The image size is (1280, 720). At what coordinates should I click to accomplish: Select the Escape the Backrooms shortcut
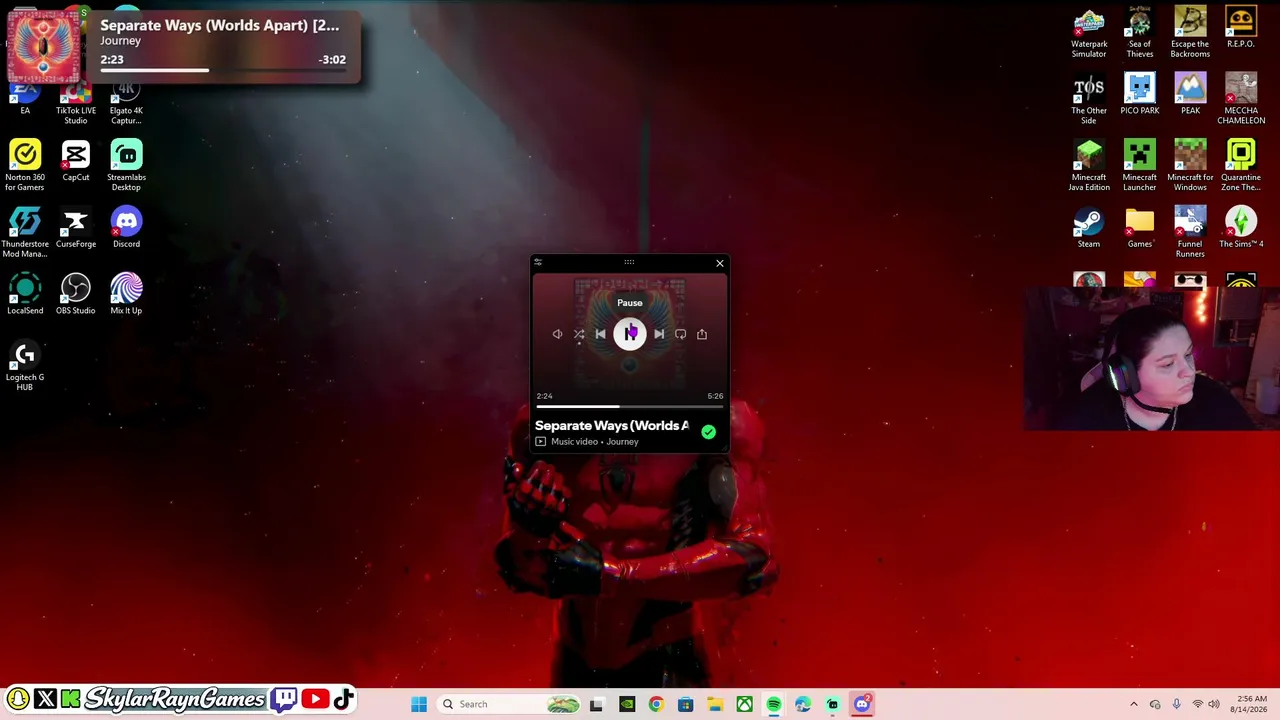tap(1190, 33)
